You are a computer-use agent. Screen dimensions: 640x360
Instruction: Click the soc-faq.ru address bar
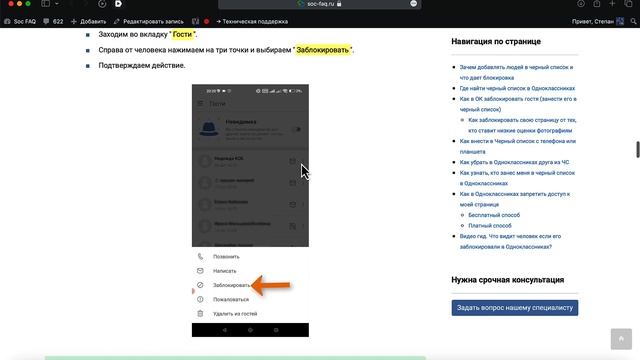(x=320, y=4)
